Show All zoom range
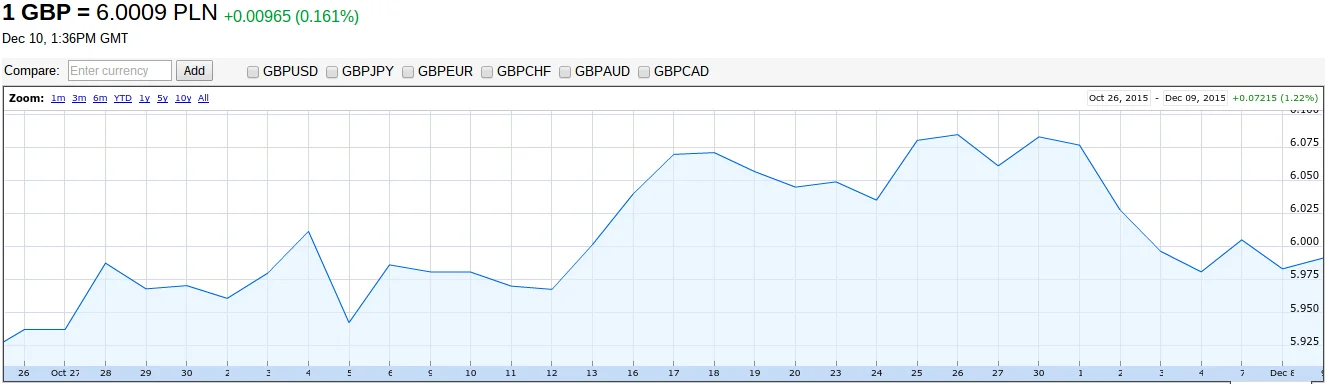This screenshot has height=384, width=1325. point(203,99)
